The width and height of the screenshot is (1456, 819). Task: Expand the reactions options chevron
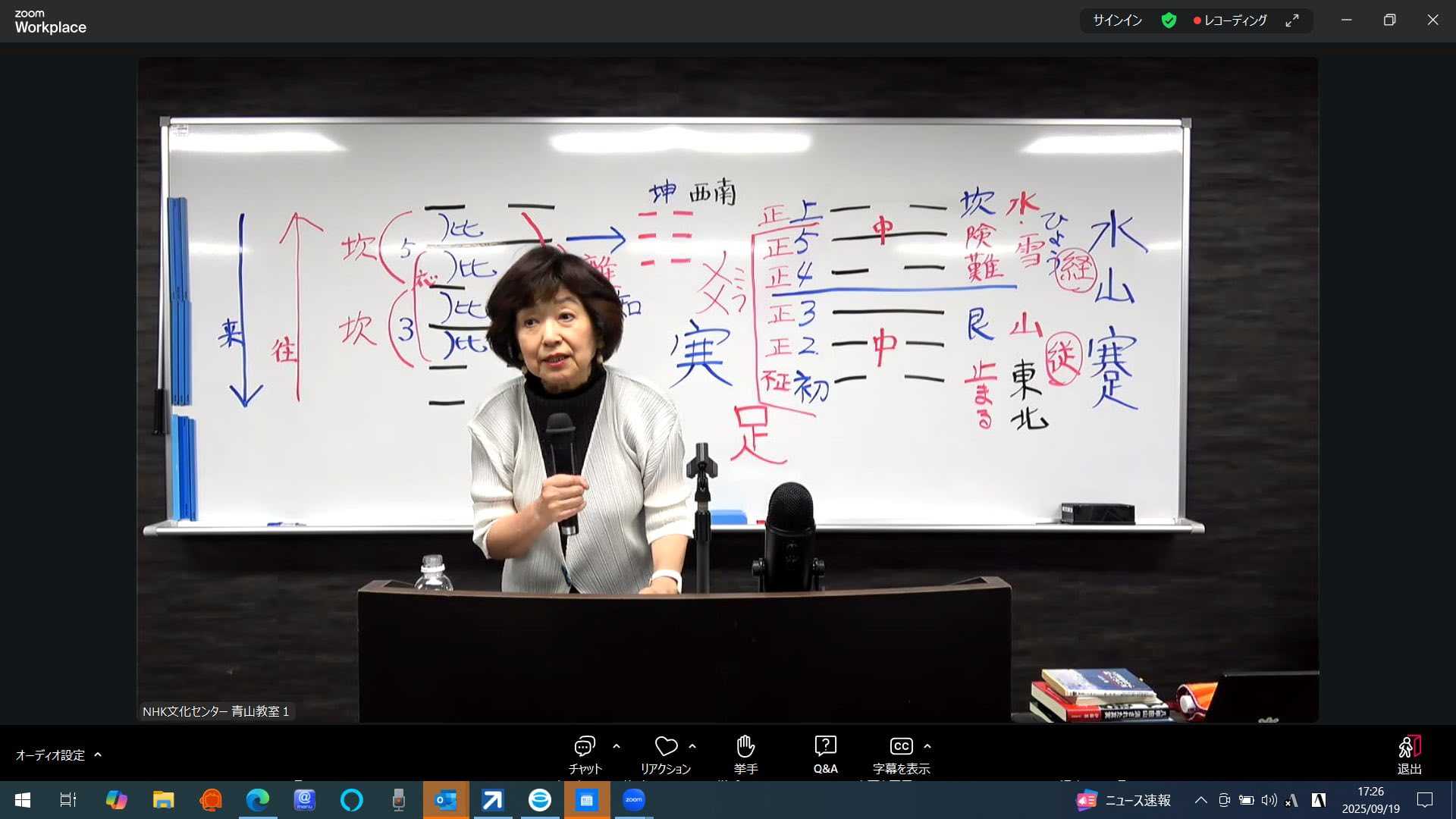(692, 746)
